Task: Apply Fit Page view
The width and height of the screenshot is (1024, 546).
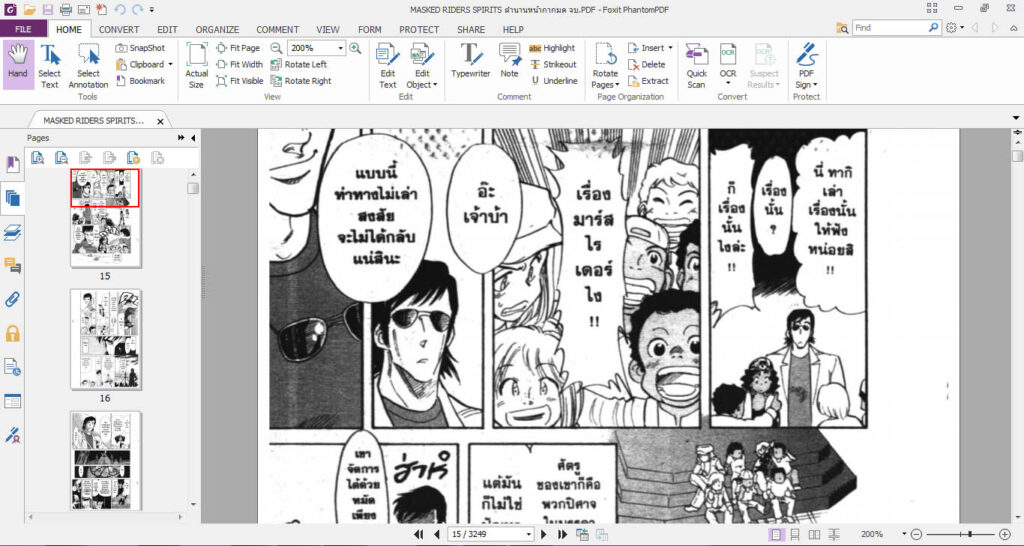Action: coord(238,48)
